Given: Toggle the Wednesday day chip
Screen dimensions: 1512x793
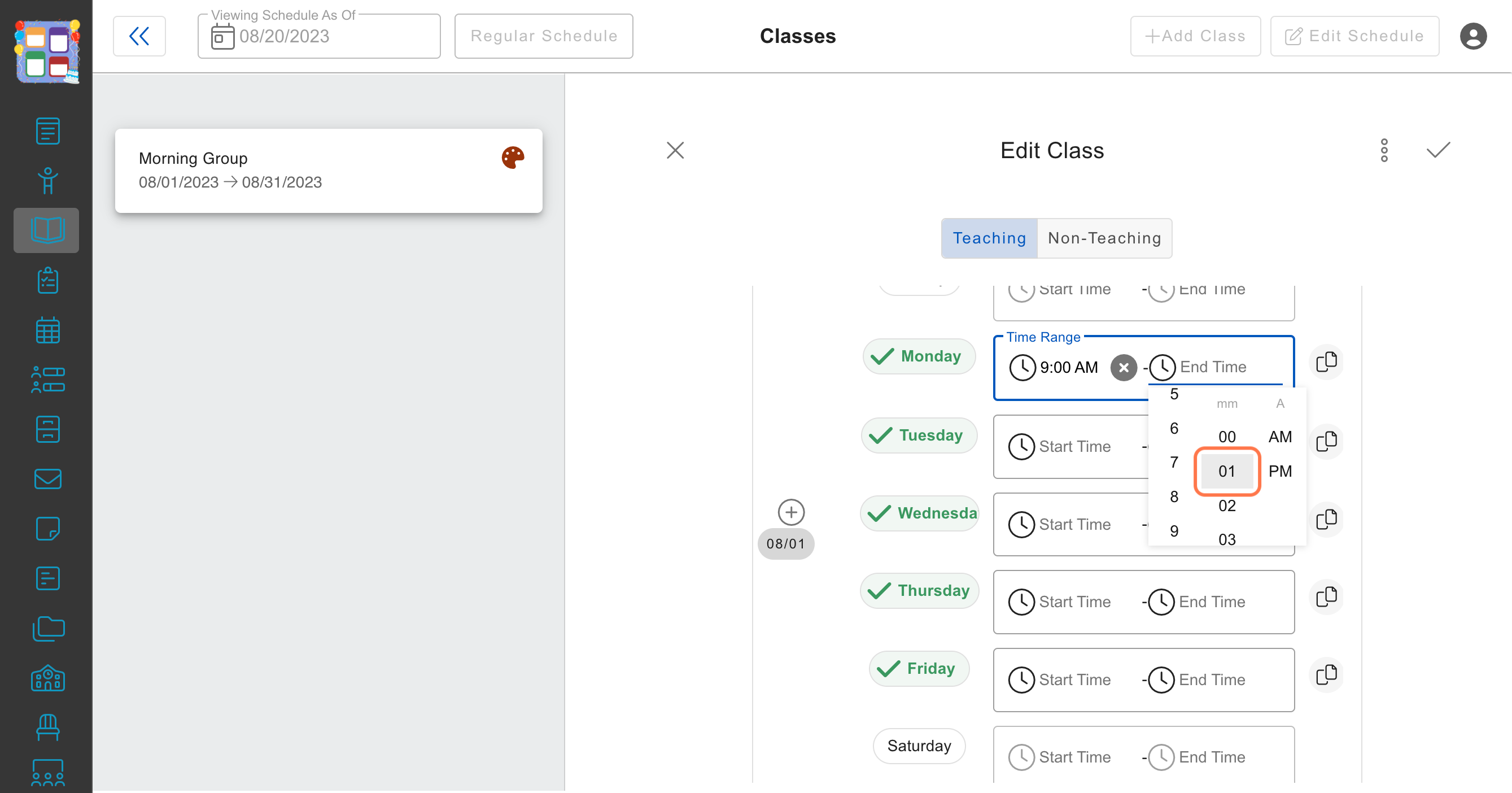Looking at the screenshot, I should point(919,513).
